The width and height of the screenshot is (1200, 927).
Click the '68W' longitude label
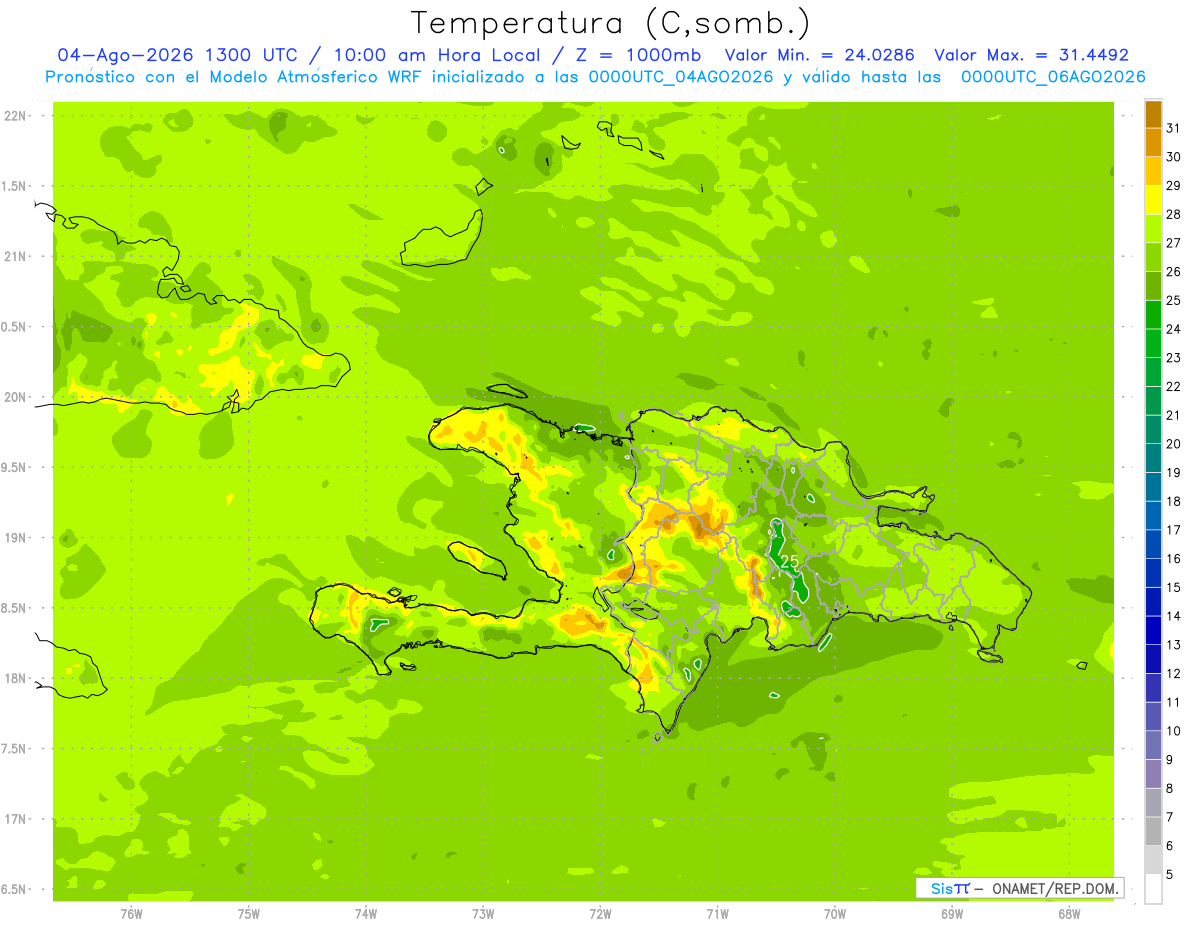[x=1069, y=913]
